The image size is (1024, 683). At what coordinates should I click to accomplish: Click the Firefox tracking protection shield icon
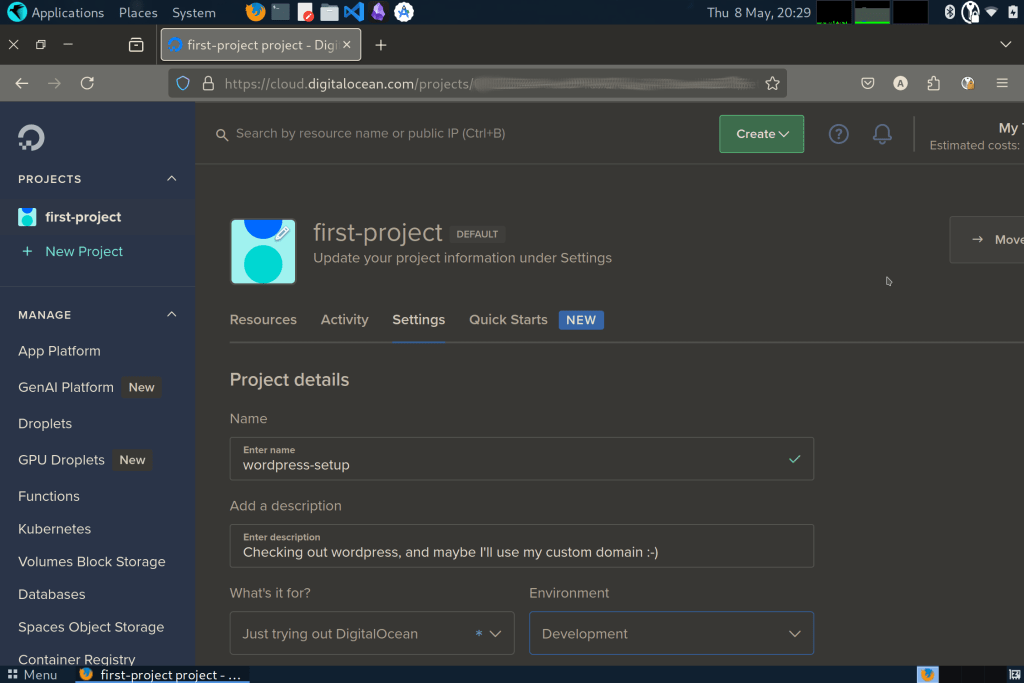click(183, 83)
